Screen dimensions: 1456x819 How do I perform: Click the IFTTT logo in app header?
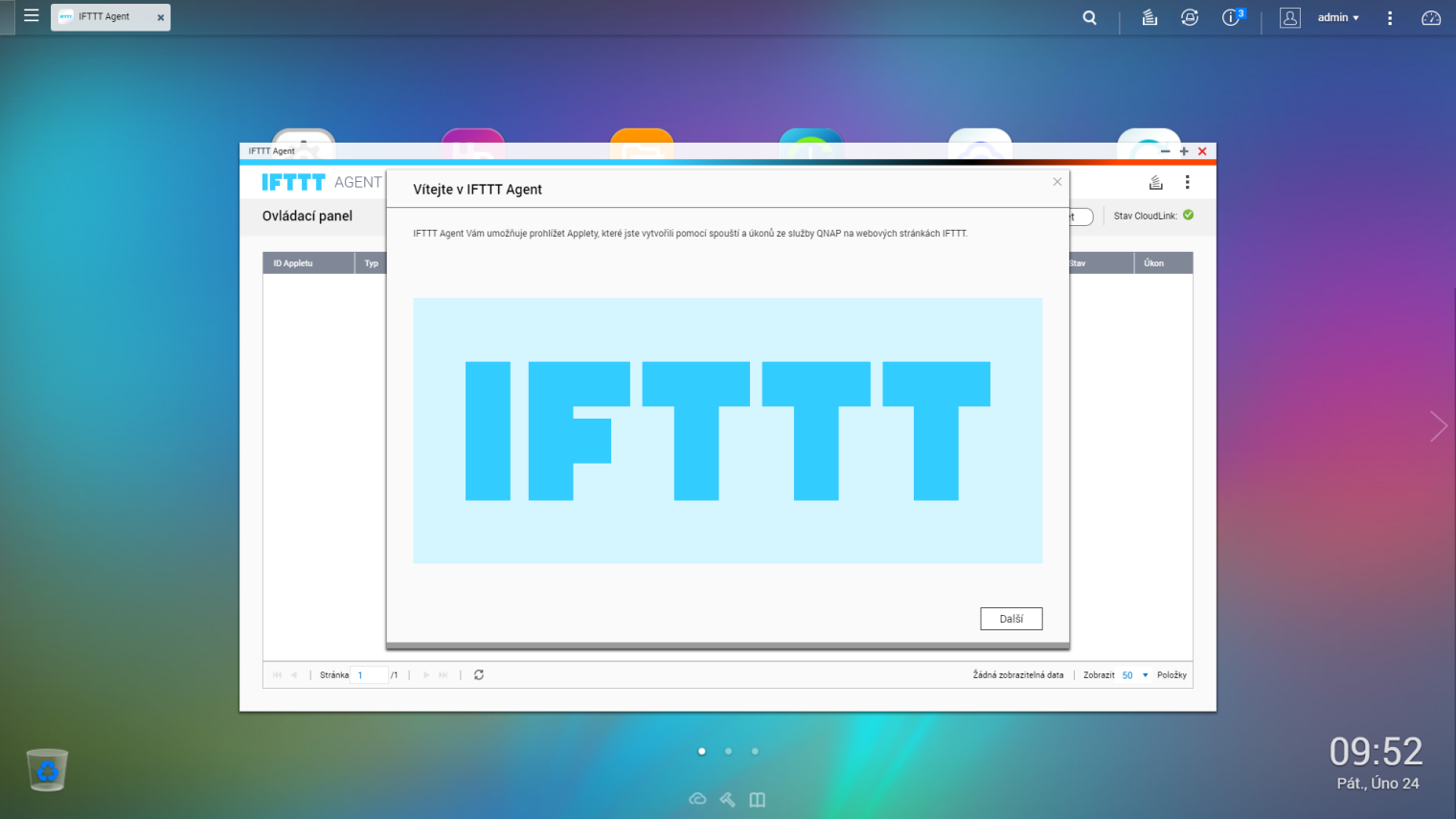pos(293,182)
